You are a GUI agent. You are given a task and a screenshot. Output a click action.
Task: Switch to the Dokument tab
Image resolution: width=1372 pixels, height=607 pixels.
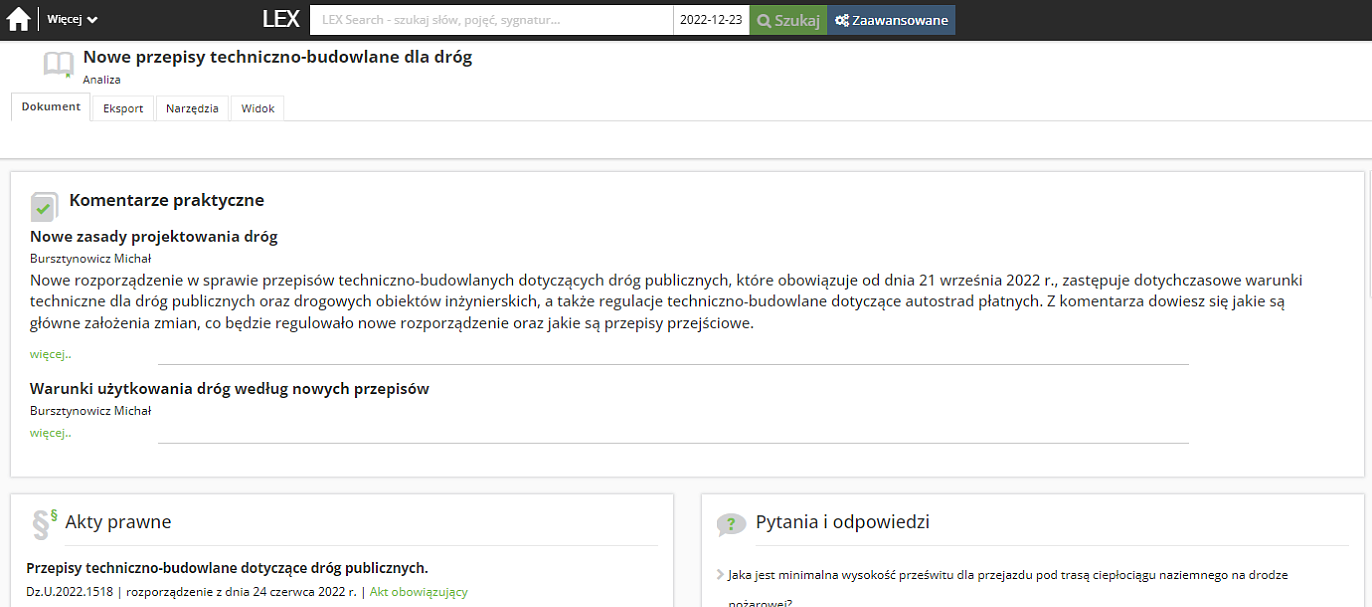coord(51,107)
